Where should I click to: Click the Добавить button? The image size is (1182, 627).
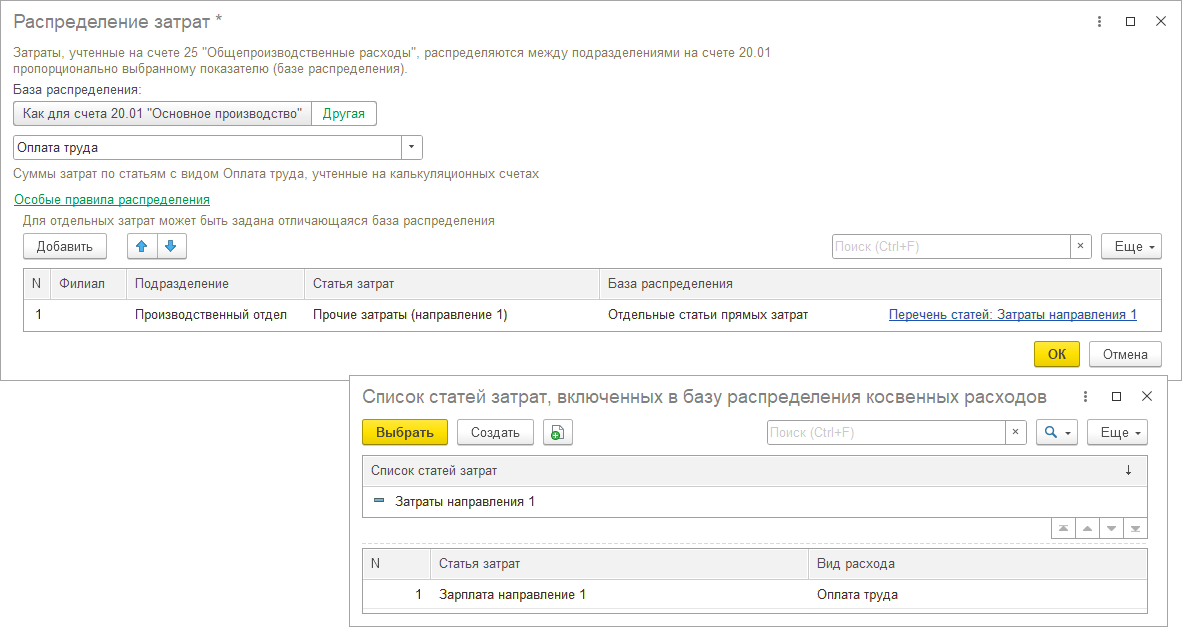point(65,246)
